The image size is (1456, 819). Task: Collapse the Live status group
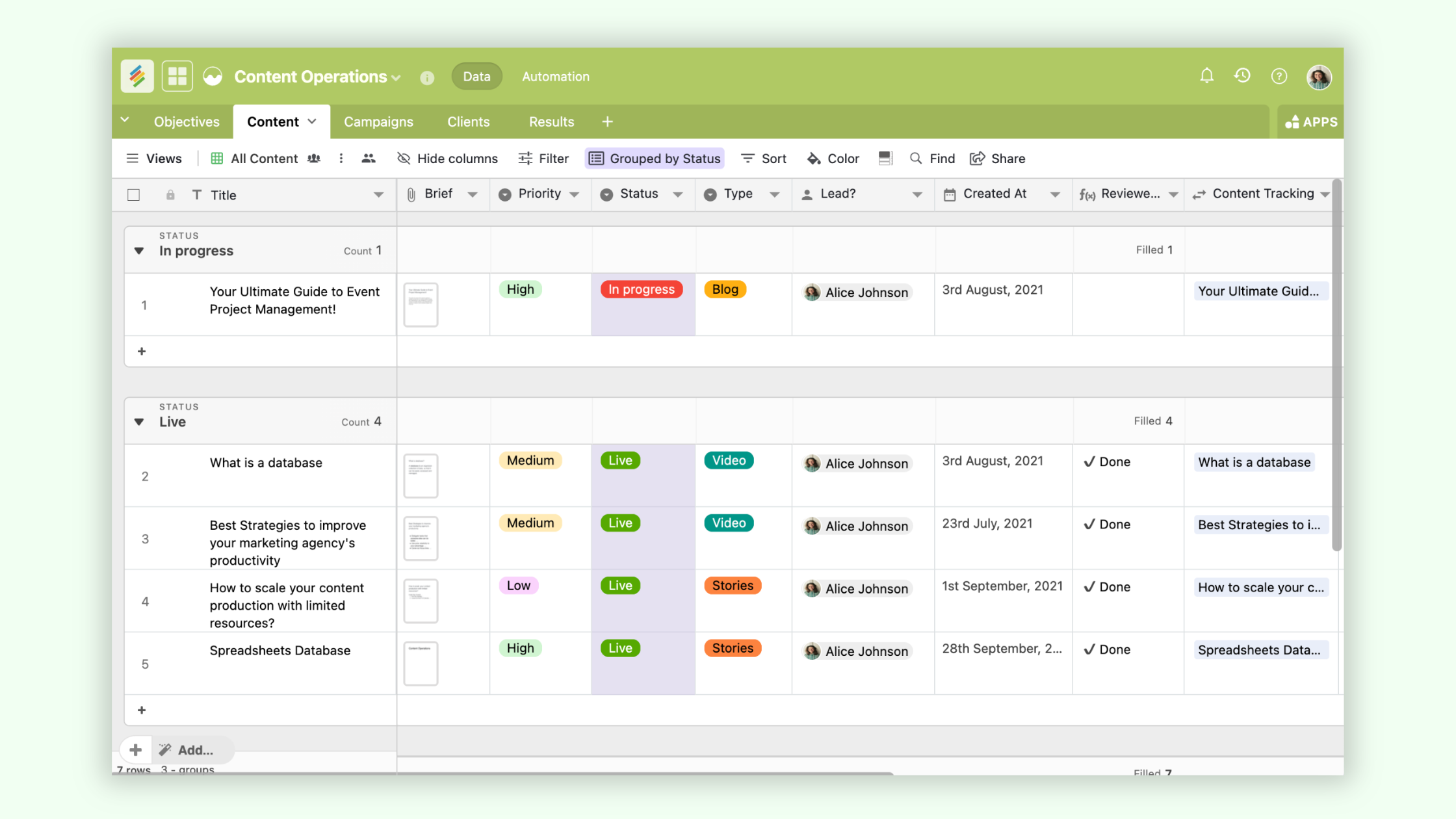click(139, 422)
